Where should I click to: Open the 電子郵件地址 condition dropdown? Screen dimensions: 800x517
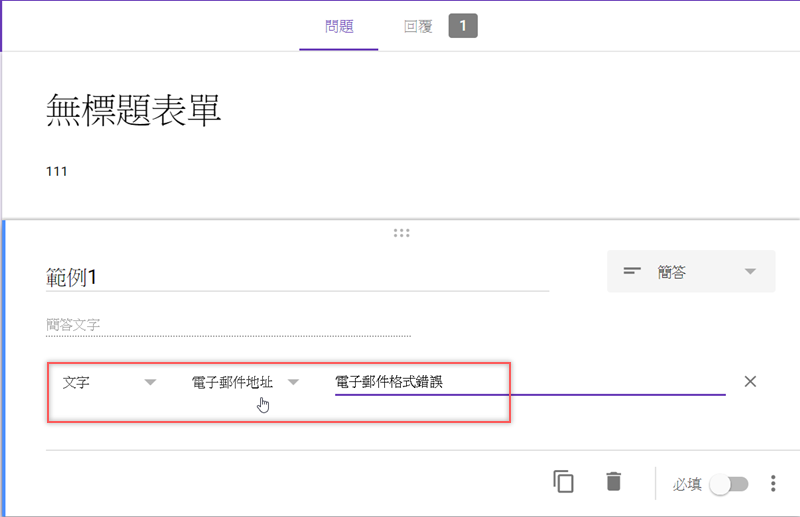pos(244,382)
